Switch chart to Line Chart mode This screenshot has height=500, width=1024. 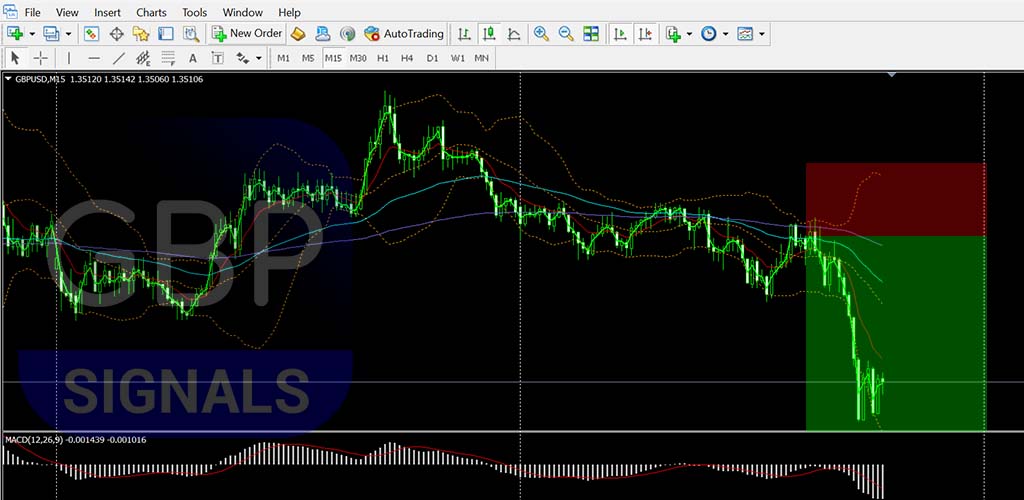(x=514, y=33)
